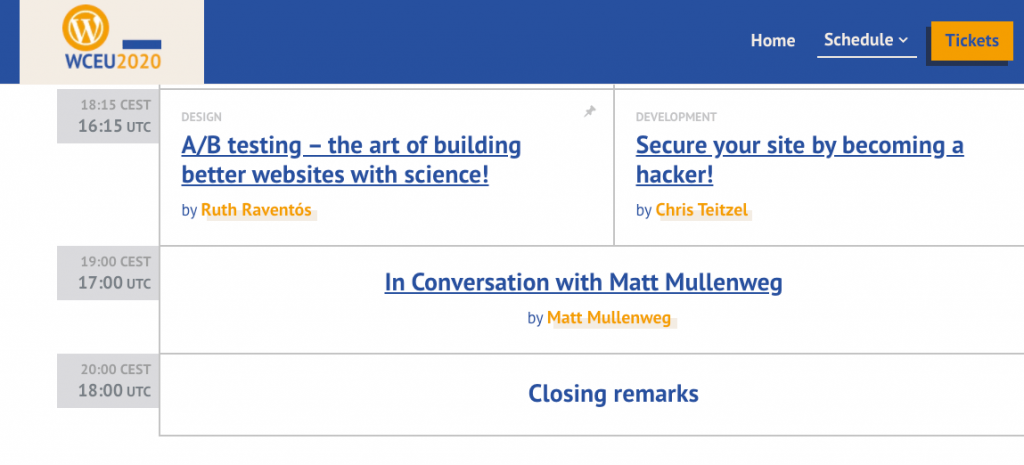1024x465 pixels.
Task: Open the Schedule menu item
Action: point(858,40)
